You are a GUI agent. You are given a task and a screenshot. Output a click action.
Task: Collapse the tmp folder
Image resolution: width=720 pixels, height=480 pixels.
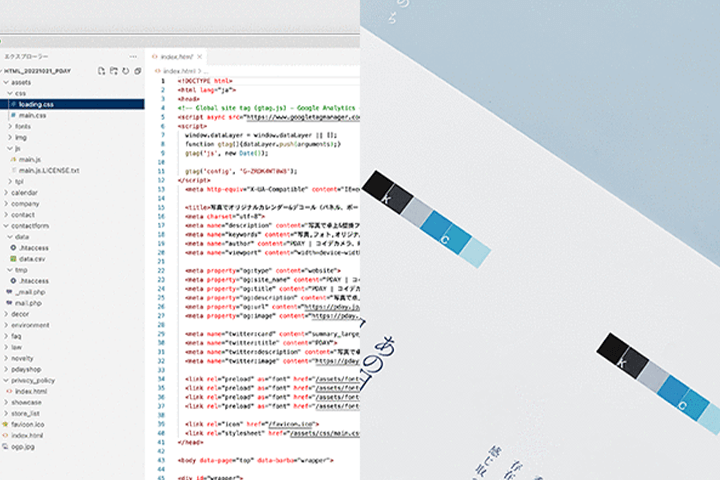click(10, 270)
